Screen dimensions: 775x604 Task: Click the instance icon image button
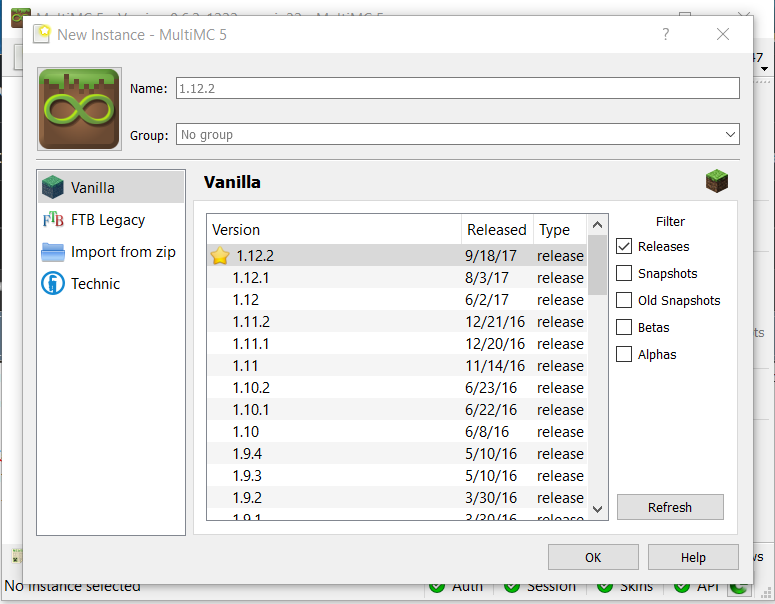(x=79, y=109)
